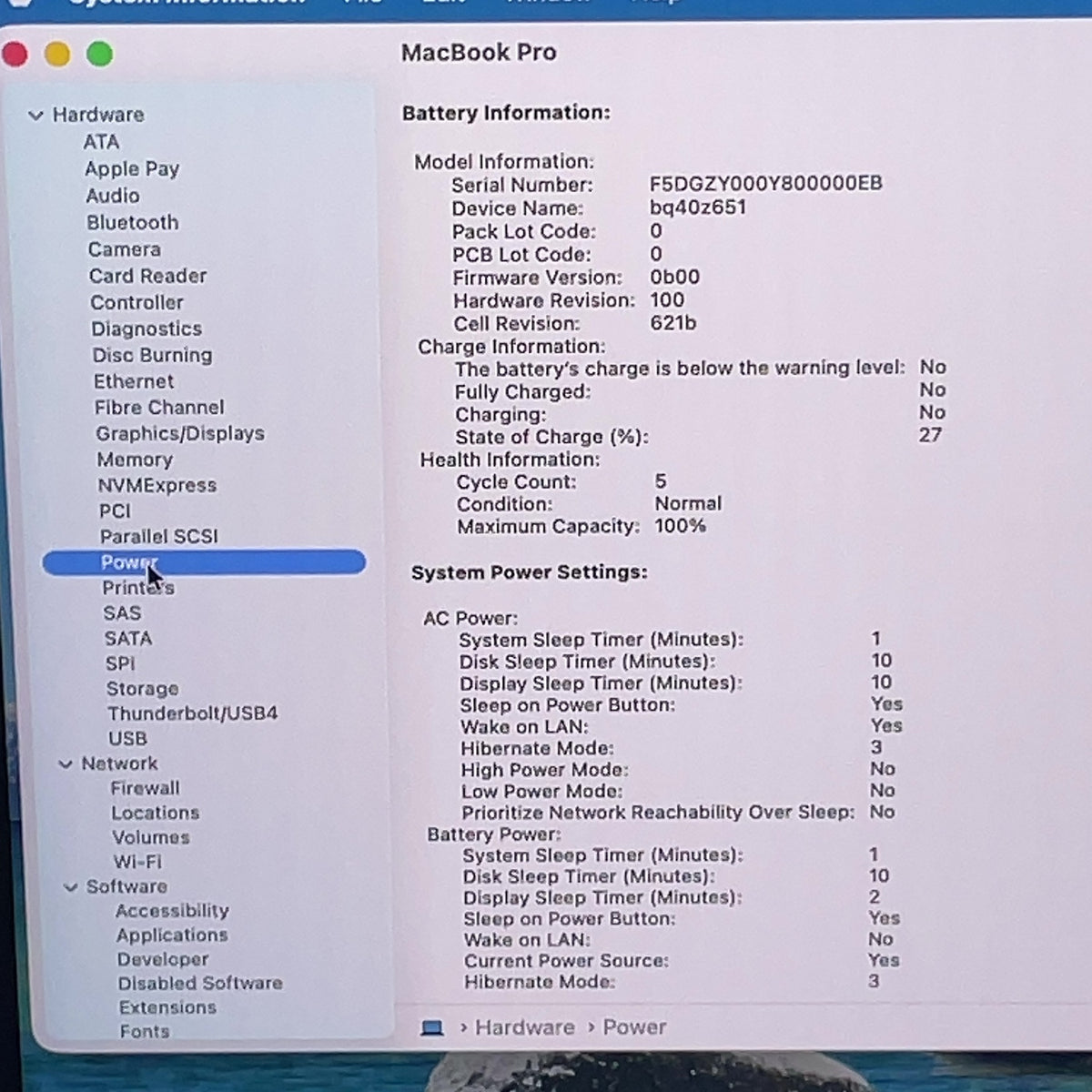Show Wi-Fi network details
This screenshot has width=1092, height=1092.
137,862
